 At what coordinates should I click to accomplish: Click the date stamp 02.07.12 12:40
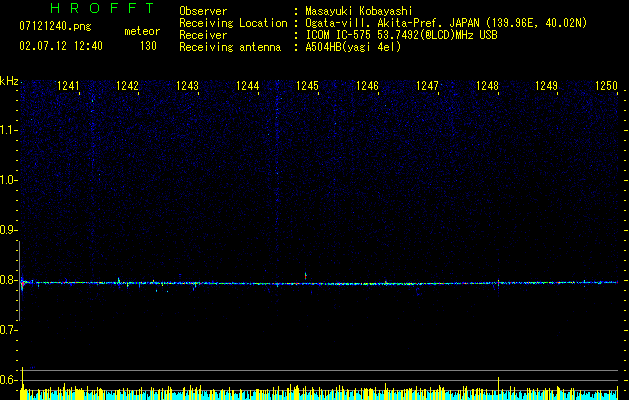tap(61, 46)
